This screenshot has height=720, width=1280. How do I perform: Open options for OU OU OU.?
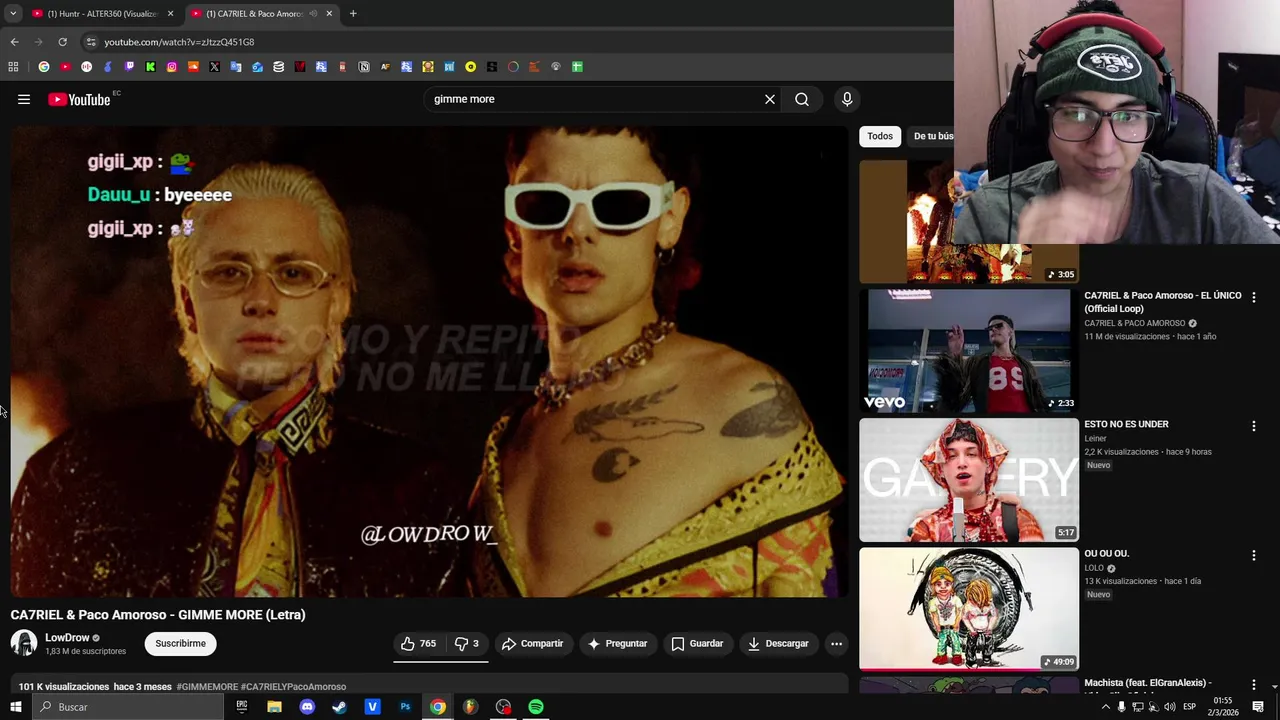click(1253, 555)
